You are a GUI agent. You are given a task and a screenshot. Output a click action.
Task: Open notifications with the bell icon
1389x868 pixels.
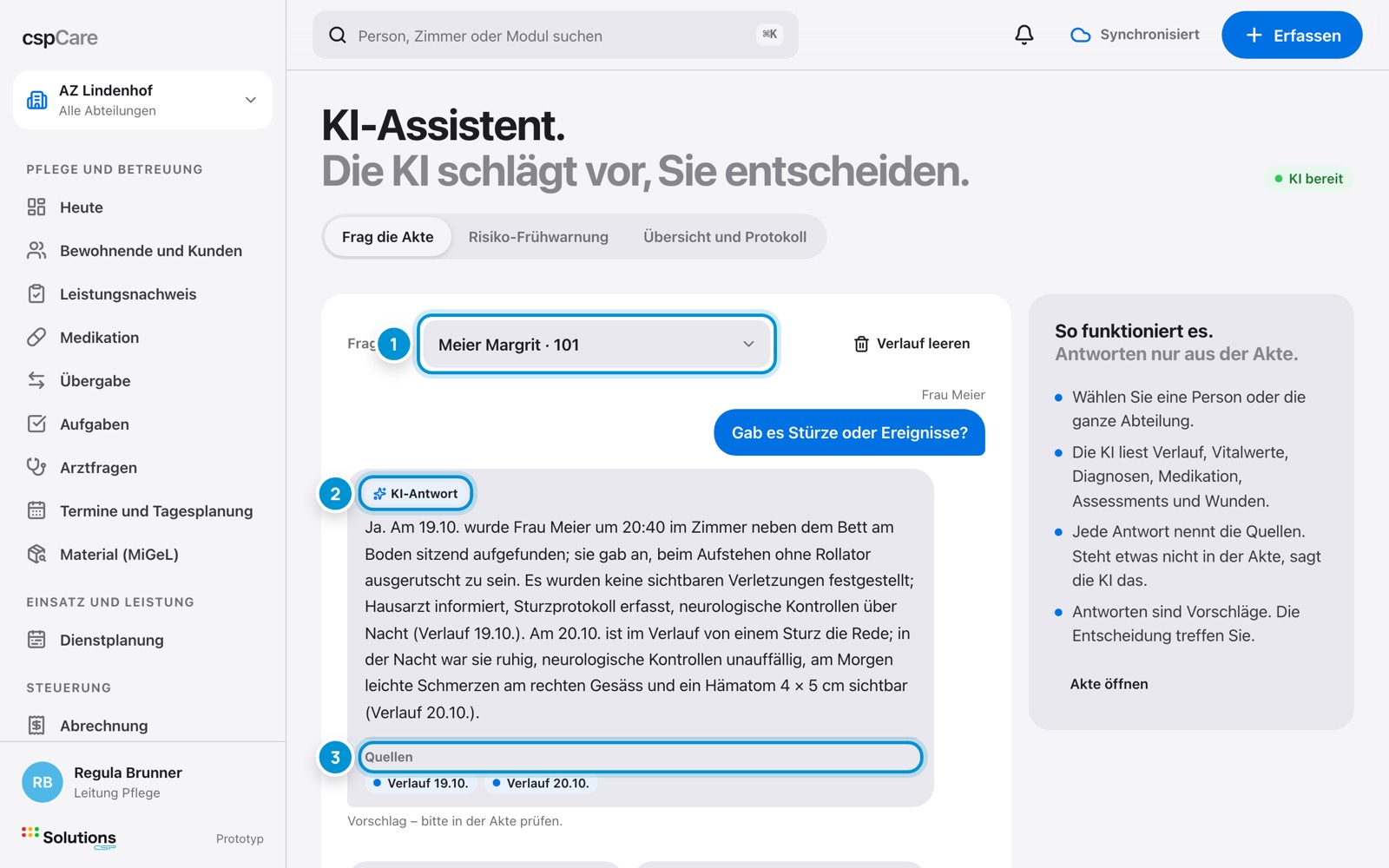(1024, 35)
